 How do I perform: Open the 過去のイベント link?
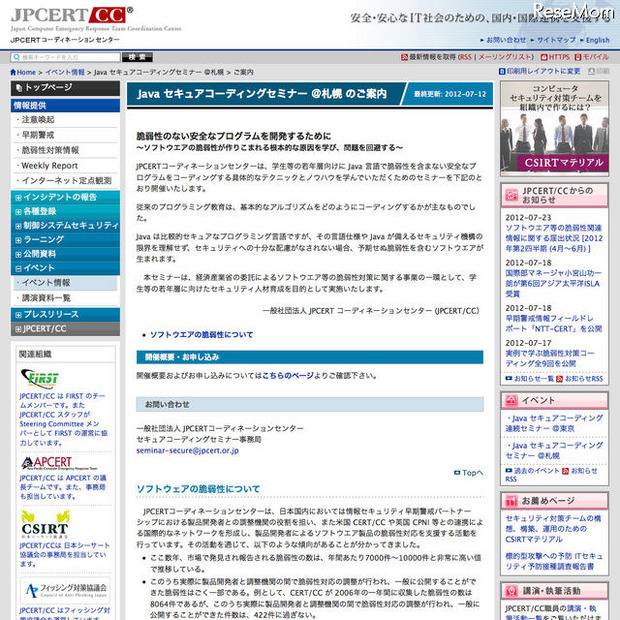(536, 471)
